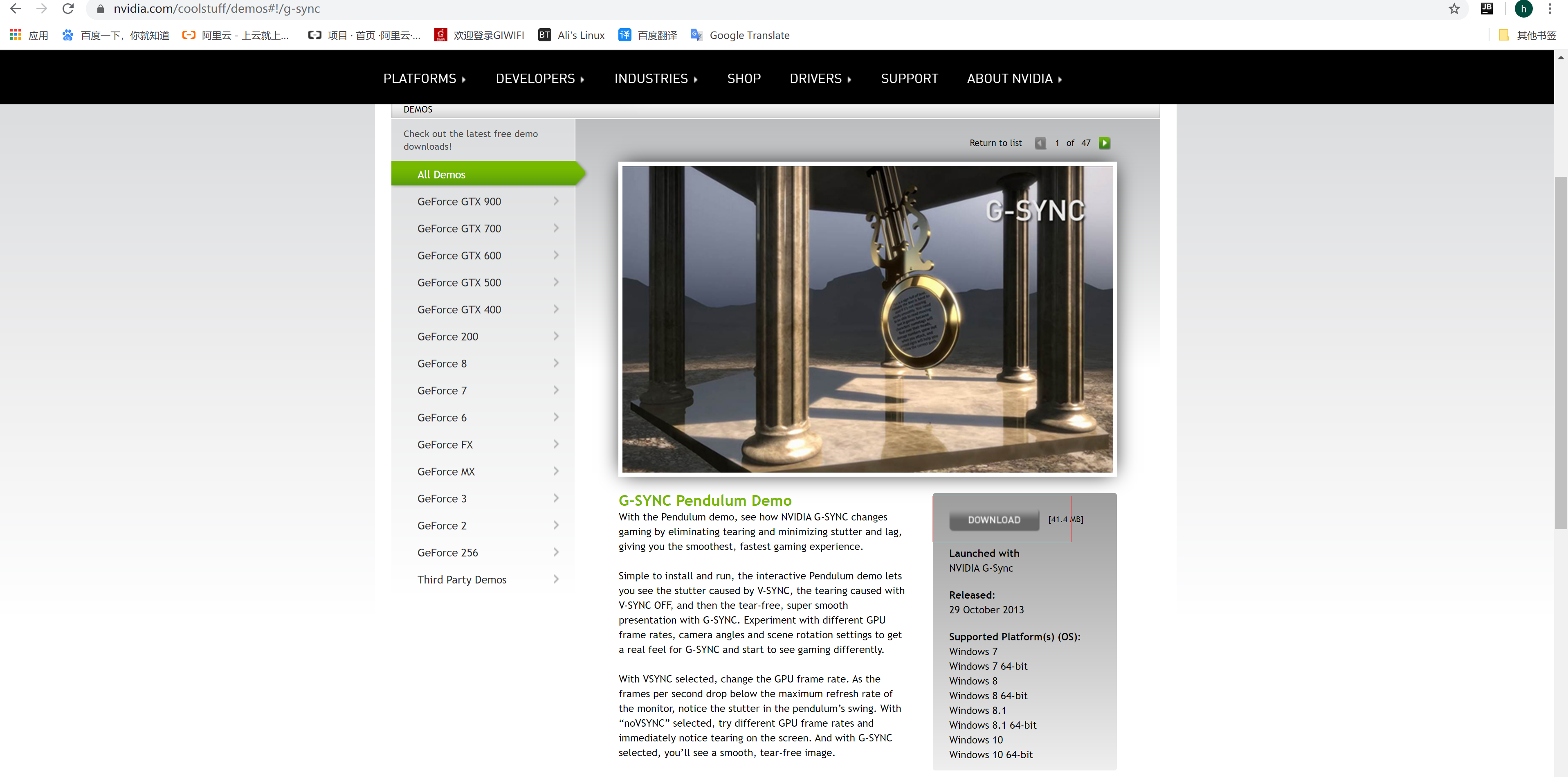Click "Windows 8.1" platform text
This screenshot has width=1568, height=777.
pos(977,711)
